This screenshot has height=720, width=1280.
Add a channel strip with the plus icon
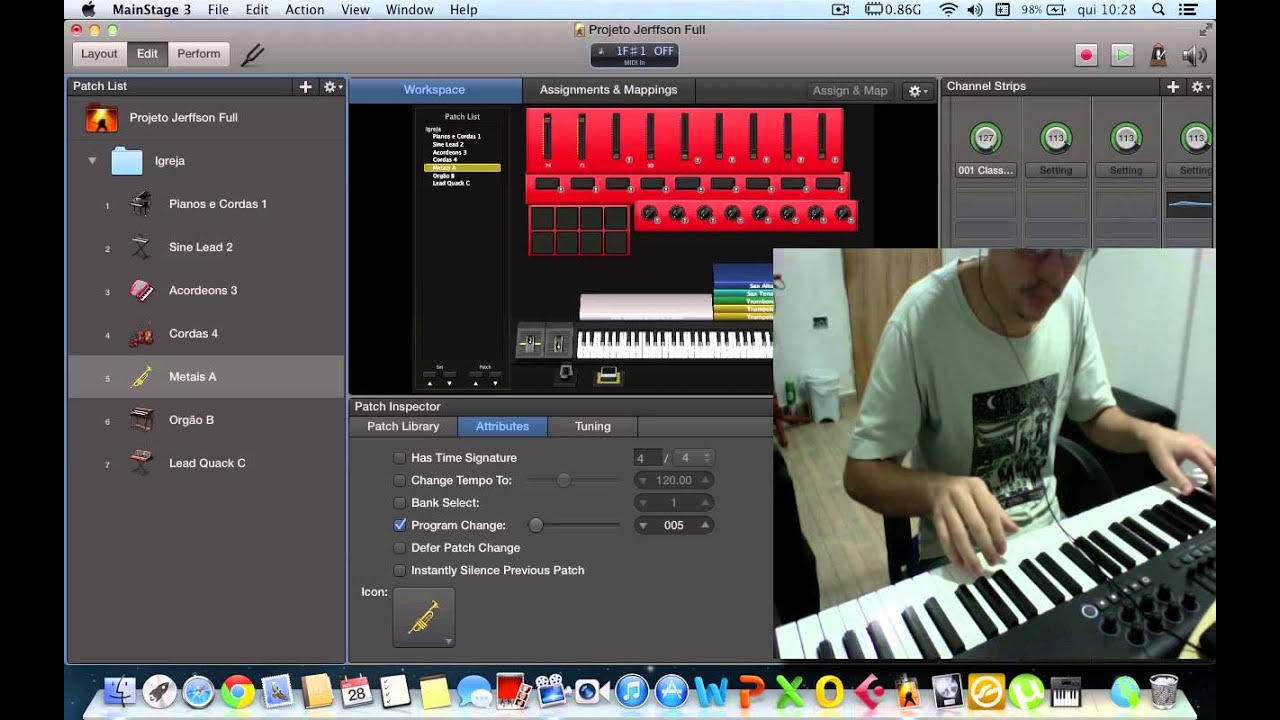pos(1173,87)
